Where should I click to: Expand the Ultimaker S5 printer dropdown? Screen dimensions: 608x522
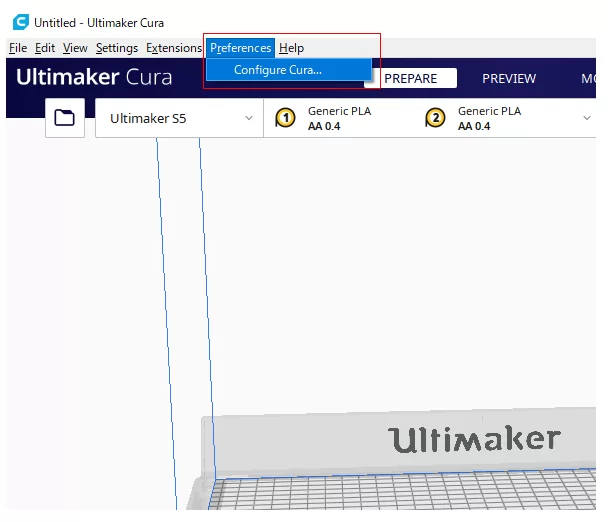[179, 118]
